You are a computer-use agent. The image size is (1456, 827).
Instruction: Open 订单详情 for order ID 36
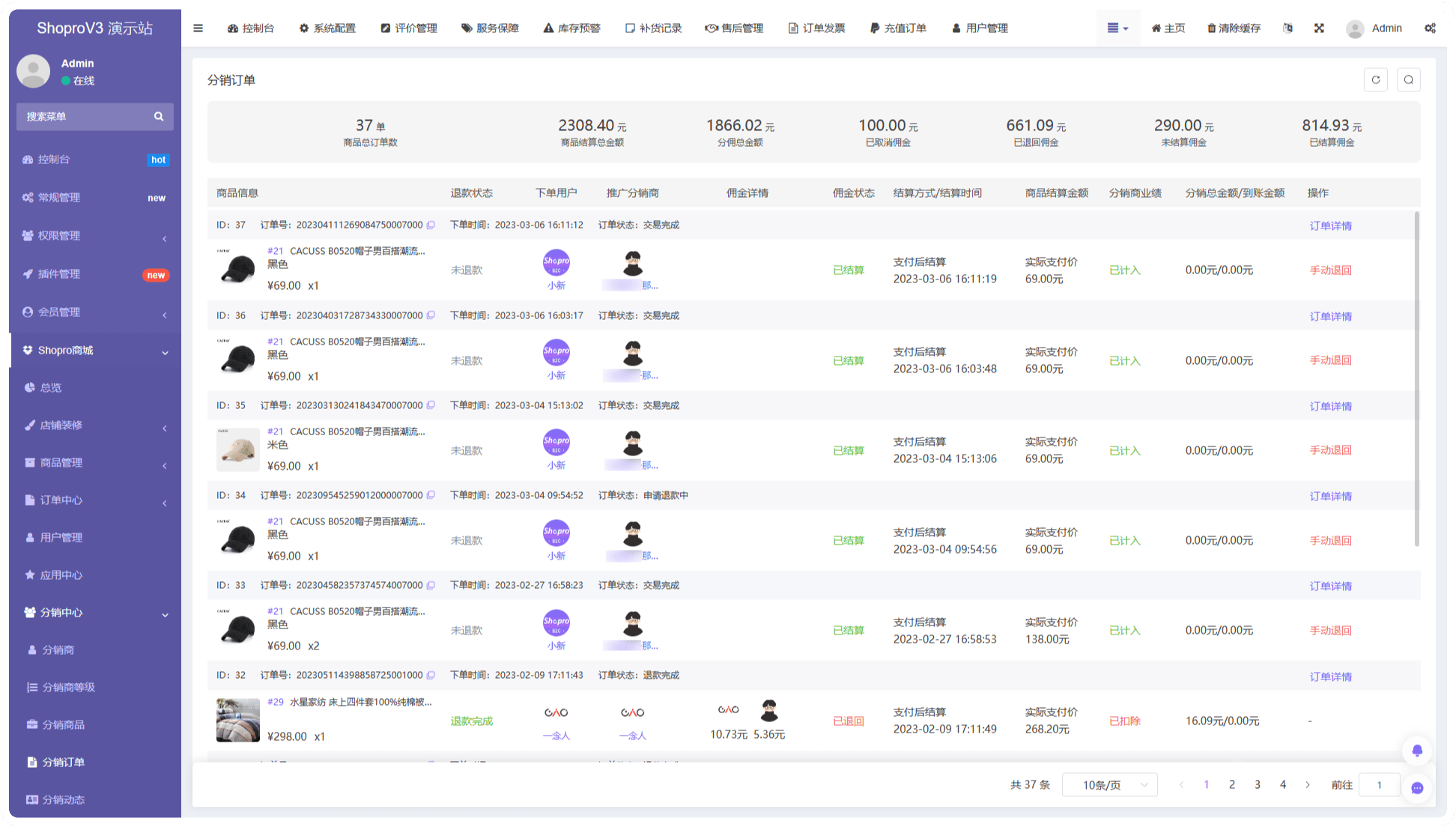point(1330,316)
